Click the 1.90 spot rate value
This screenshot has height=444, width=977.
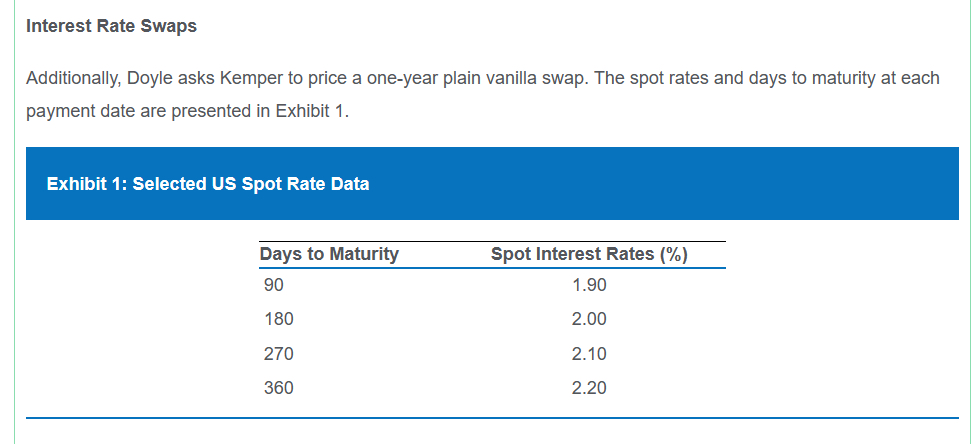[589, 285]
